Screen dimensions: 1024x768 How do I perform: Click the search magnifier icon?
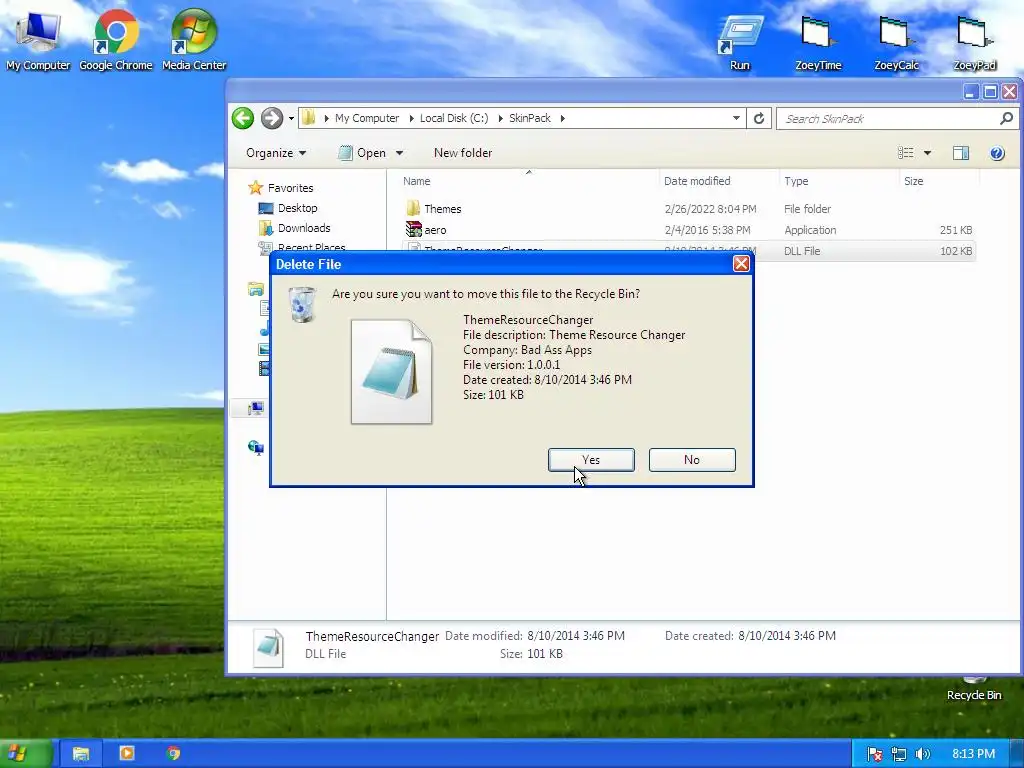pyautogui.click(x=1006, y=118)
